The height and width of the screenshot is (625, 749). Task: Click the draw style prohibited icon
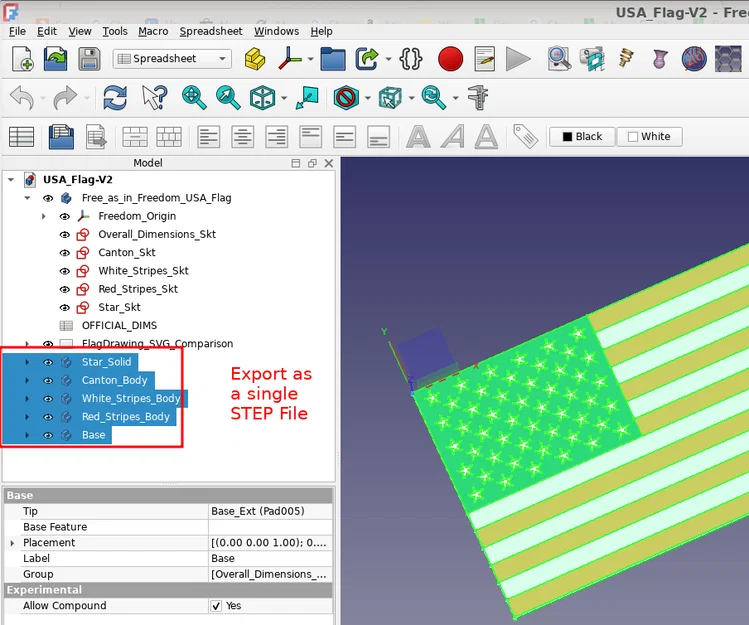[346, 97]
